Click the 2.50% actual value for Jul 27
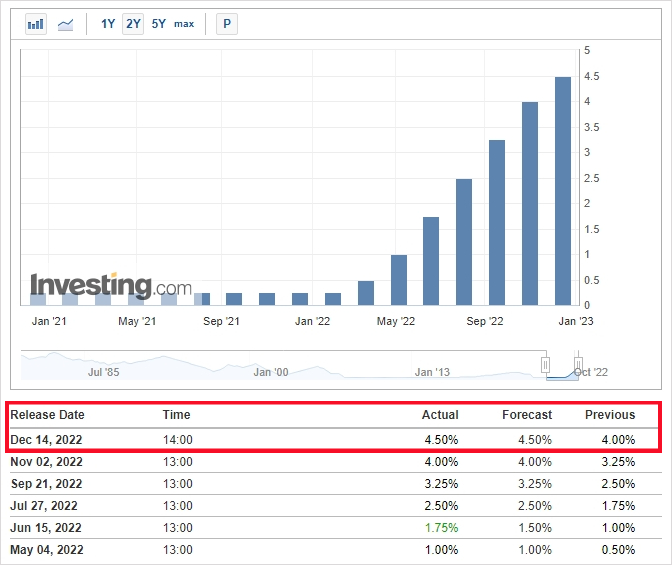This screenshot has height=565, width=672. [x=441, y=506]
